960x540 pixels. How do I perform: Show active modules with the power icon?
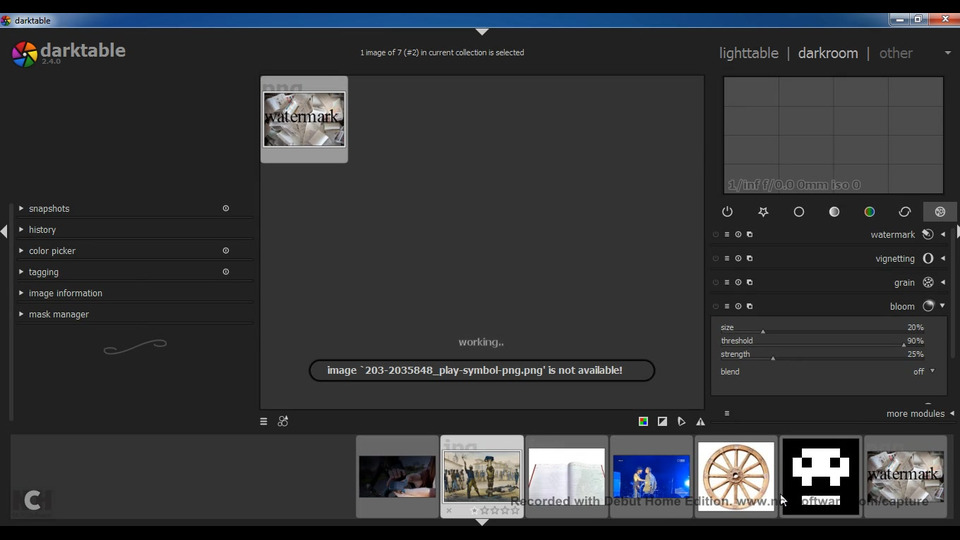click(x=727, y=212)
